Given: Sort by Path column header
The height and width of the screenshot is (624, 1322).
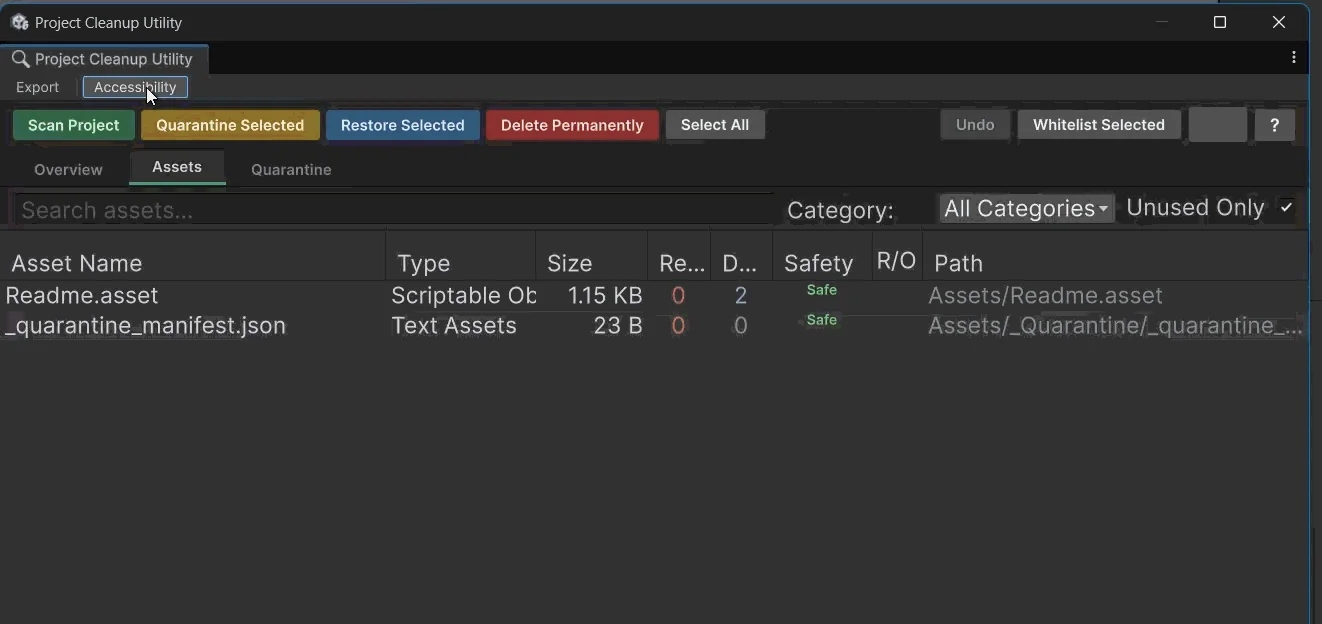Looking at the screenshot, I should click(1115, 263).
